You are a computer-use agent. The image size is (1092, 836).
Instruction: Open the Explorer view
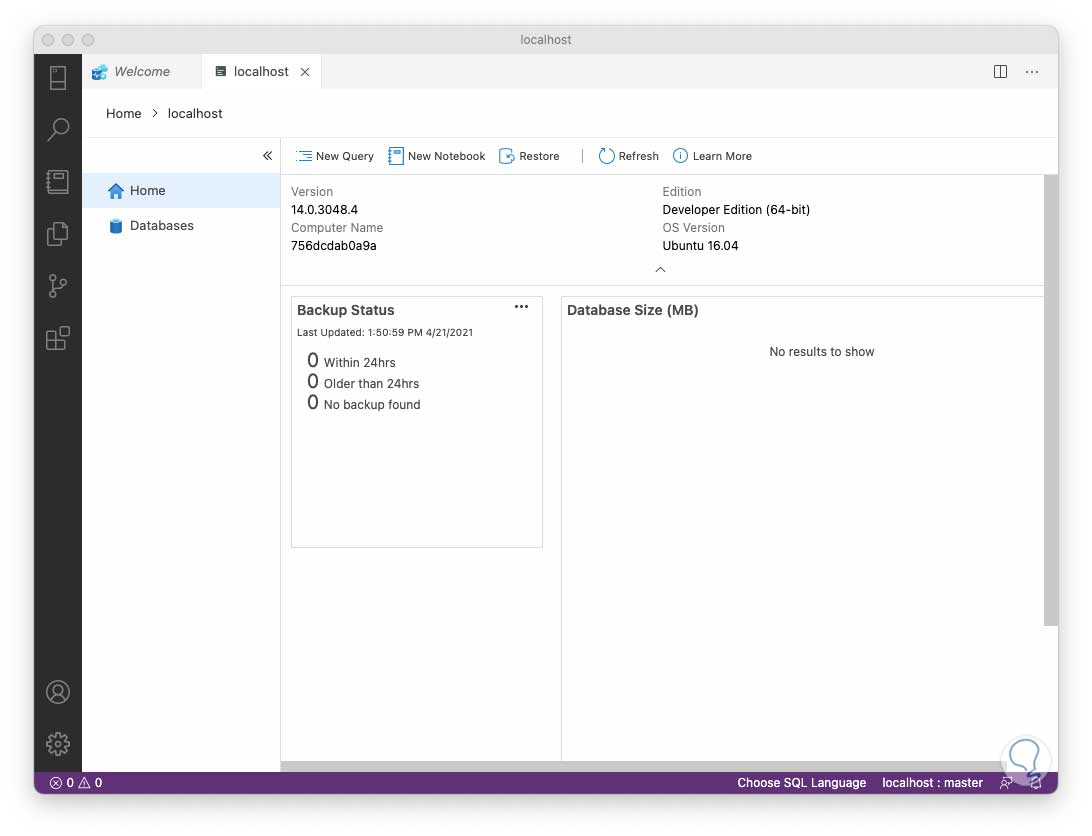pos(57,233)
